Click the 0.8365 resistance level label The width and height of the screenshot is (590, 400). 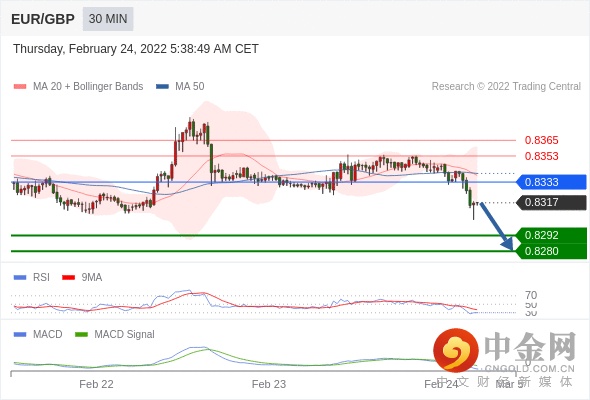pyautogui.click(x=541, y=140)
